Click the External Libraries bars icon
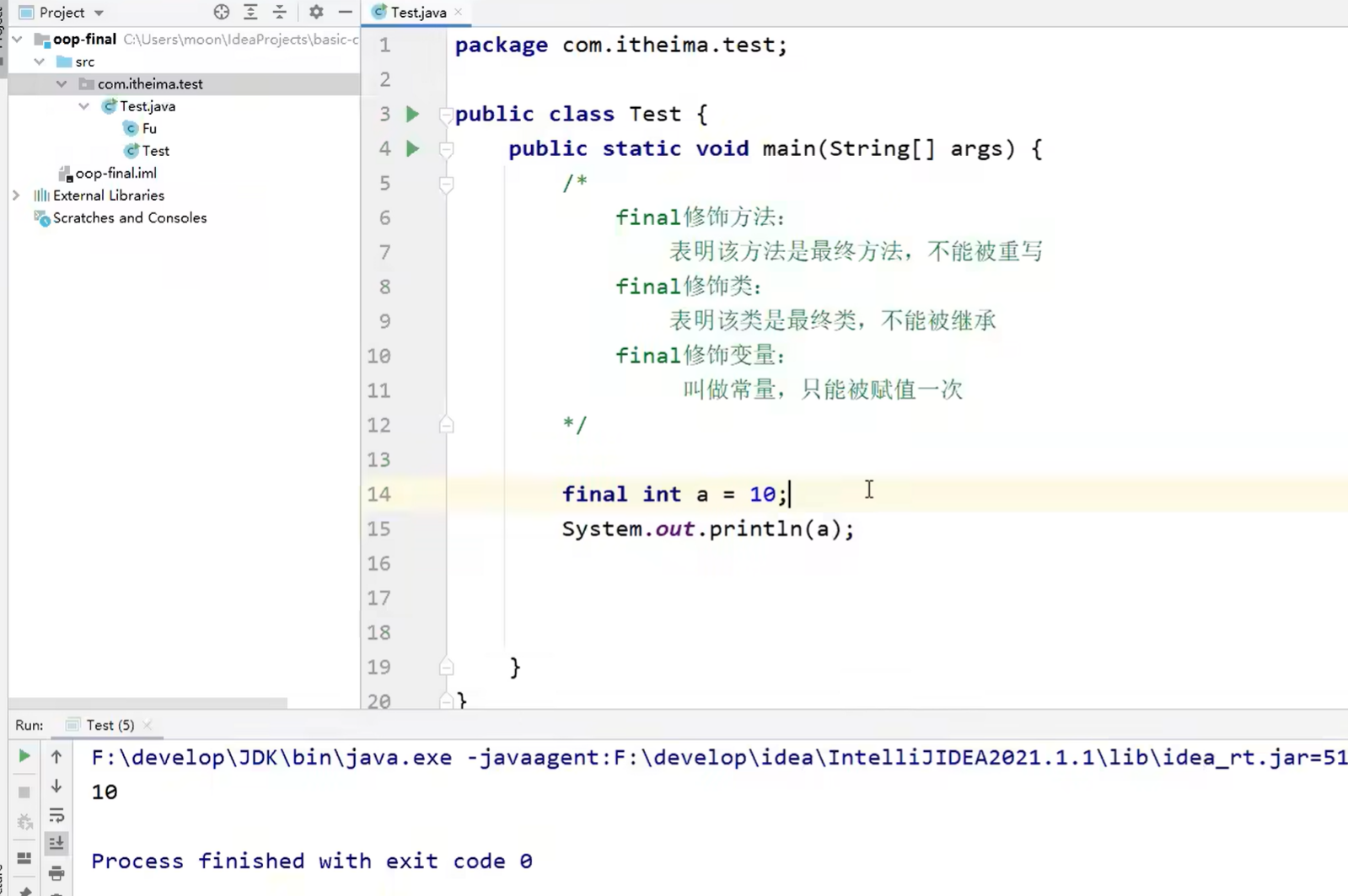The width and height of the screenshot is (1348, 896). click(41, 196)
